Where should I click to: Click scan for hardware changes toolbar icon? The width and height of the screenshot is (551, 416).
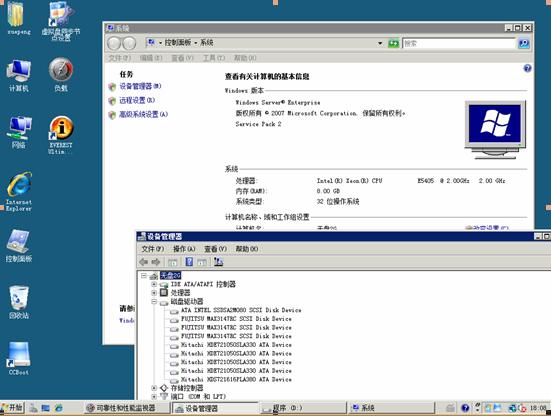click(218, 262)
